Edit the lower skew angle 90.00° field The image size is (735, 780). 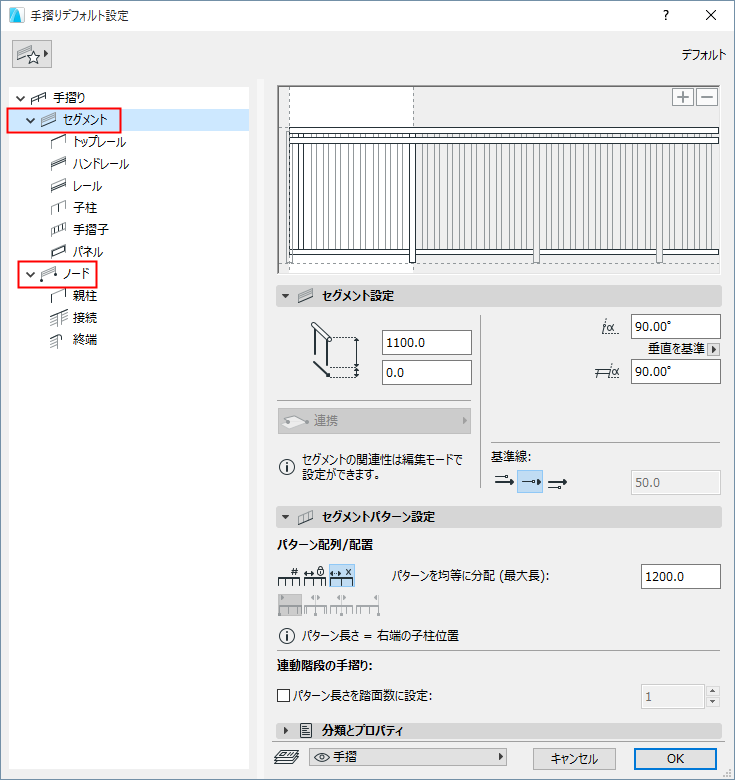point(675,372)
